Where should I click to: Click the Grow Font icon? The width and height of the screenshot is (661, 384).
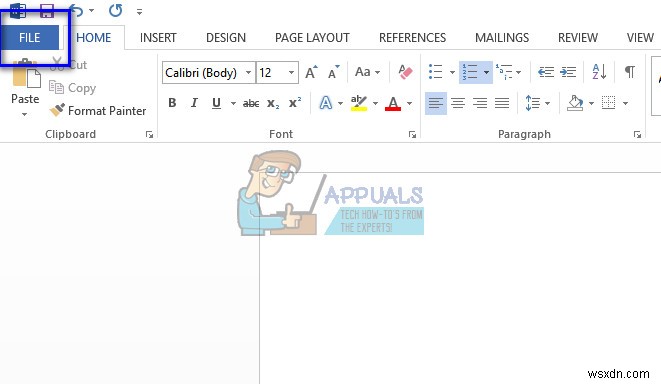[312, 72]
